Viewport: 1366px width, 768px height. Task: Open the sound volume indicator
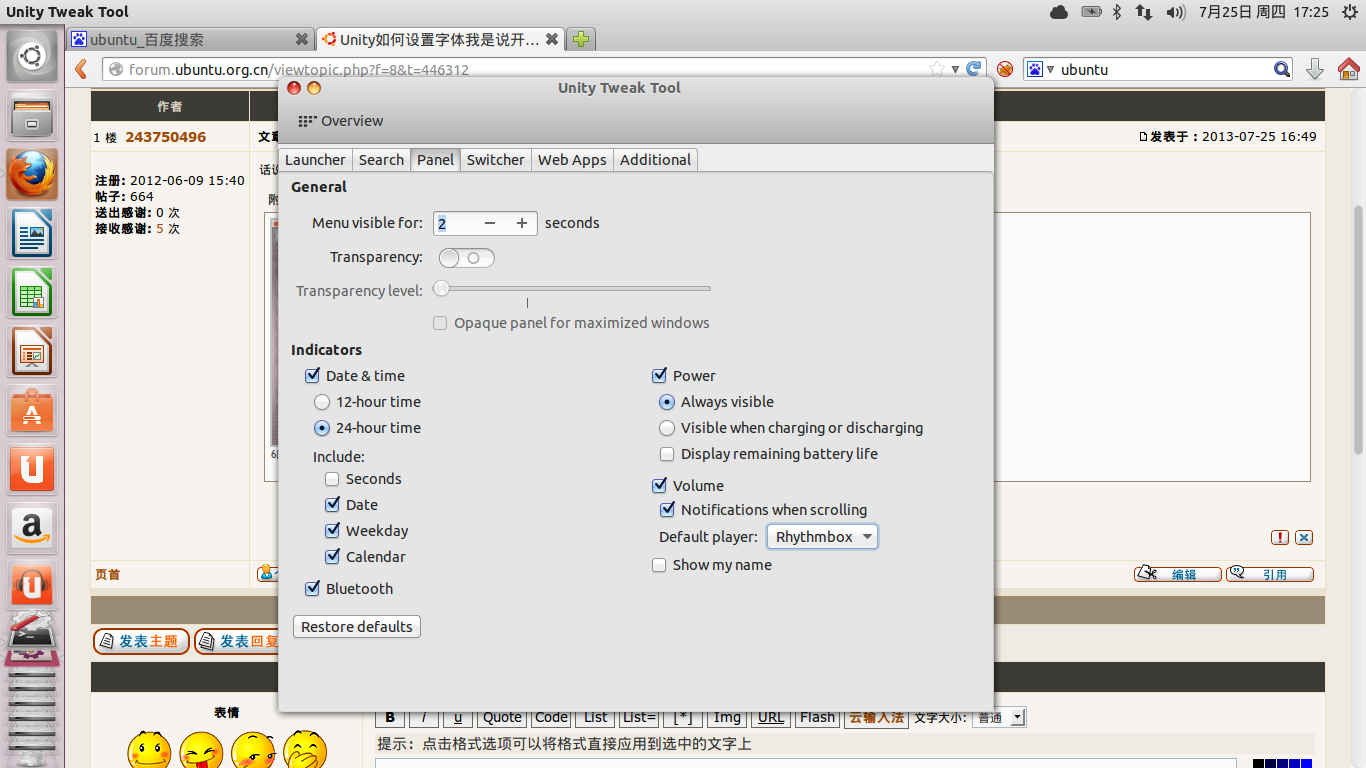pos(1176,12)
